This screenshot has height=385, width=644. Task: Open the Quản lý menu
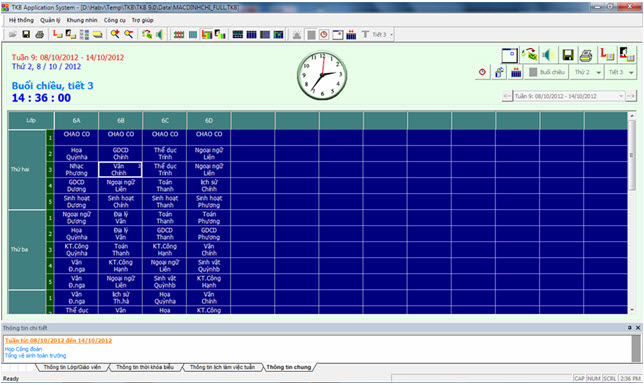tap(50, 20)
